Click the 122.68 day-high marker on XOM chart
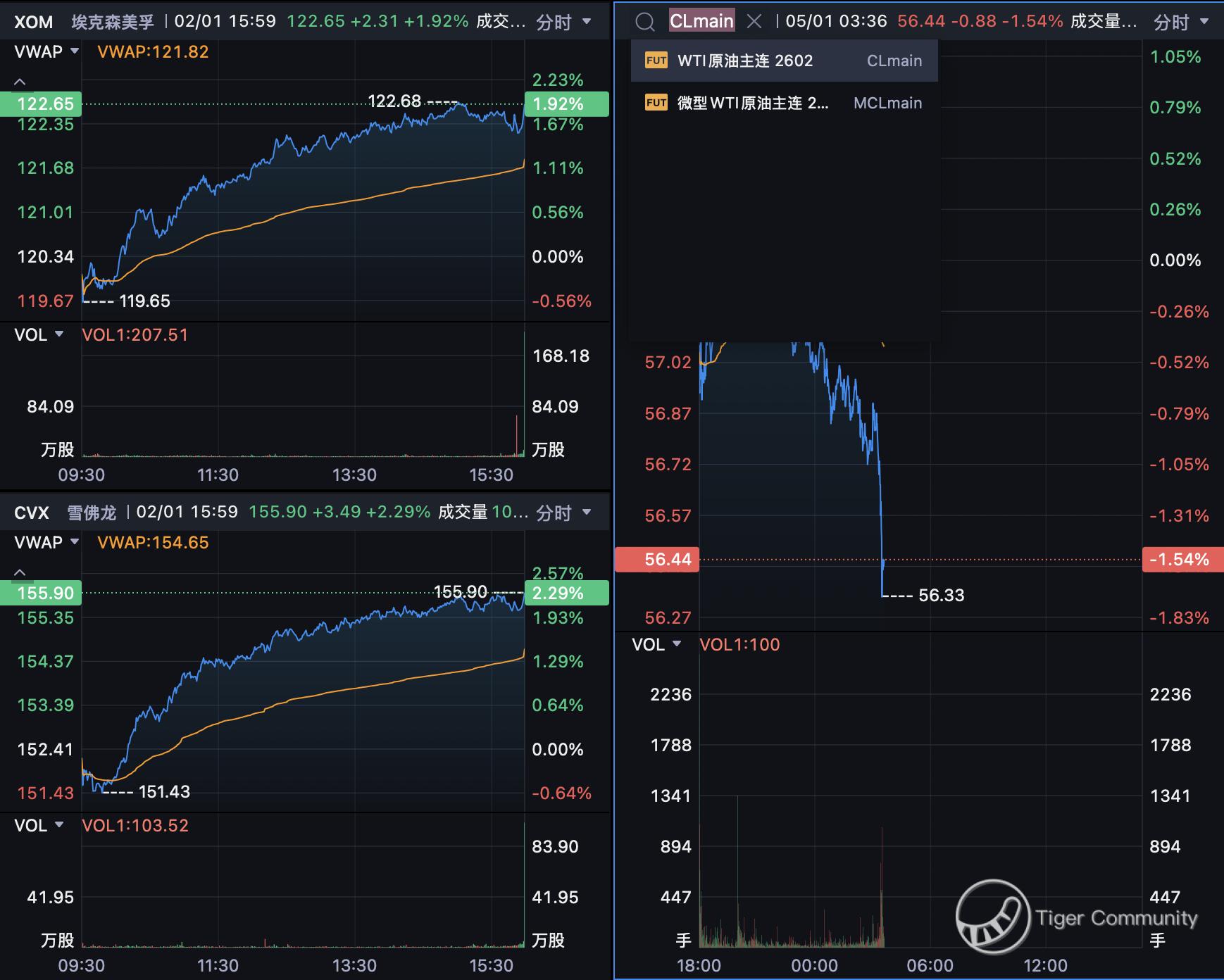The height and width of the screenshot is (980, 1224). tap(394, 101)
